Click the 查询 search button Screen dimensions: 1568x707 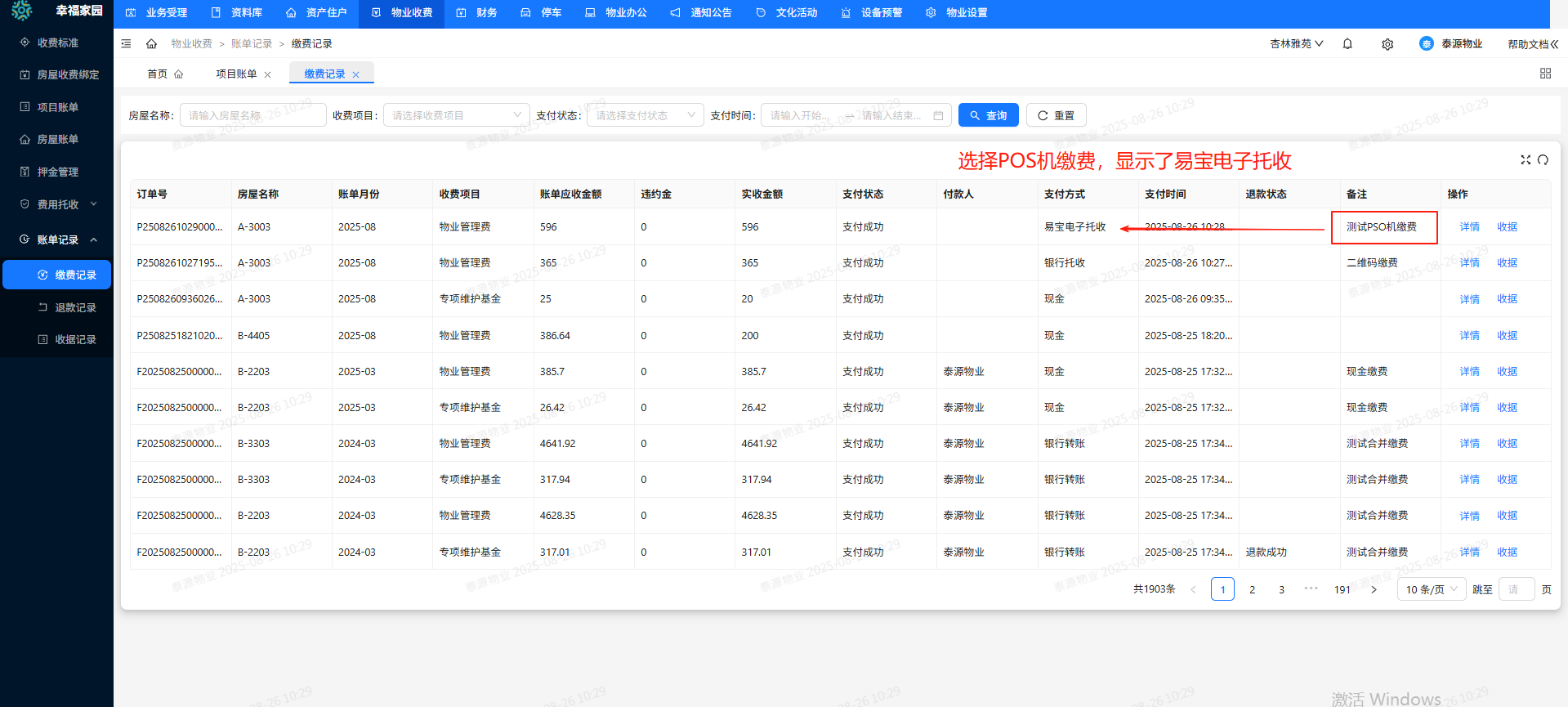988,115
